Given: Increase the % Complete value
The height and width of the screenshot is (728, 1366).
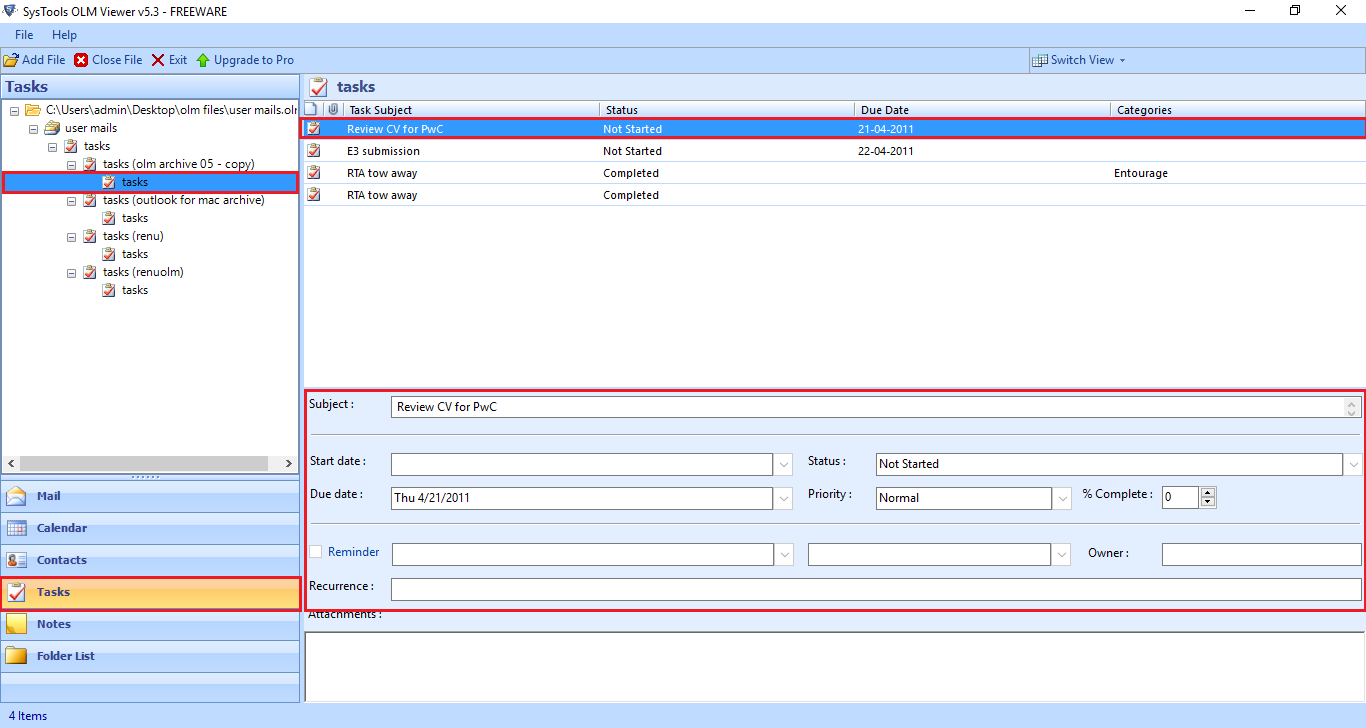Looking at the screenshot, I should pyautogui.click(x=1208, y=492).
